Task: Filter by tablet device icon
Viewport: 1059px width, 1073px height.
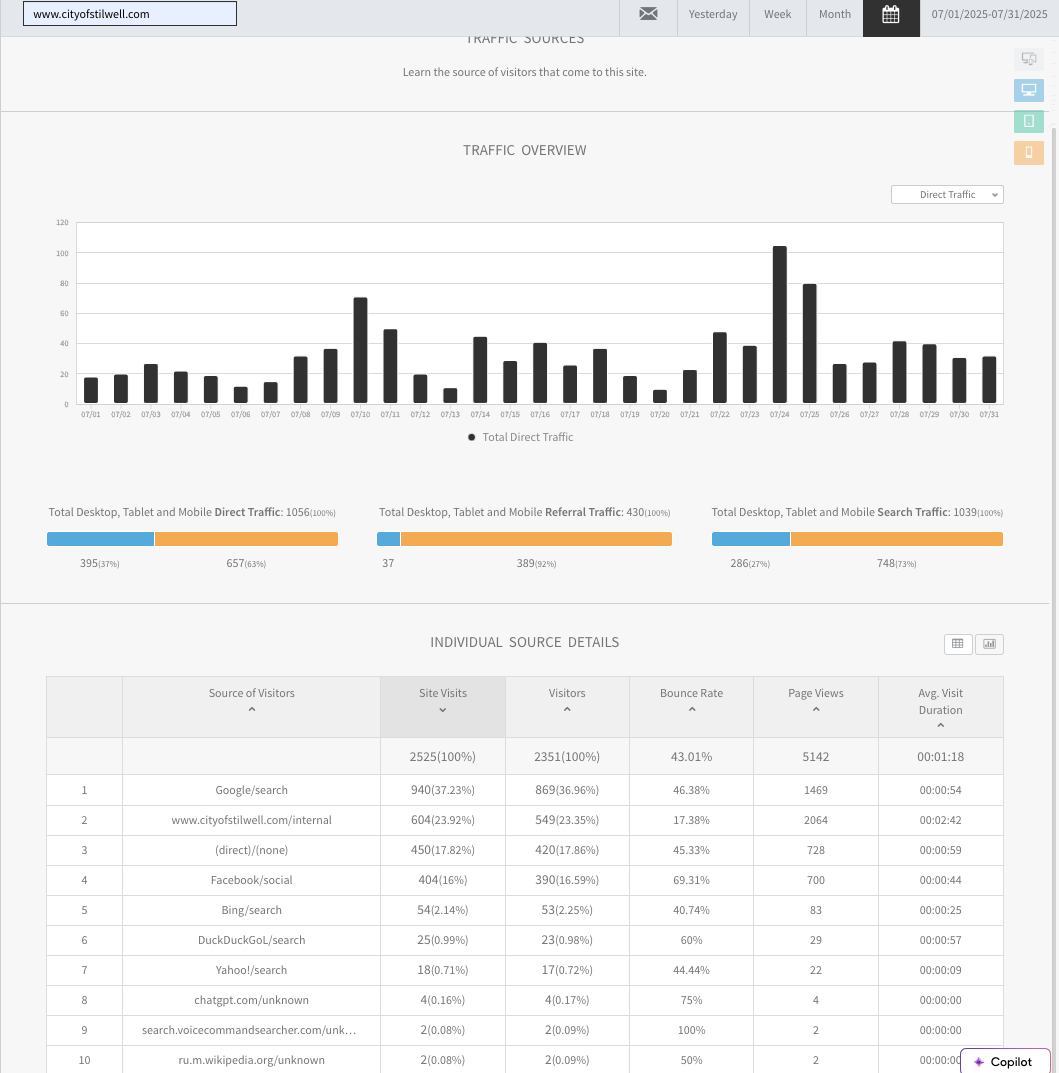Action: pos(1028,121)
